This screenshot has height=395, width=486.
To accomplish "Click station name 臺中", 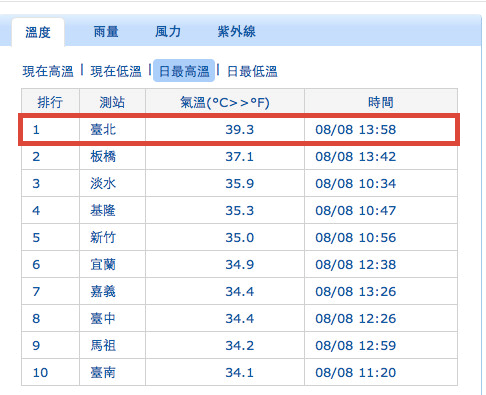I will [x=103, y=318].
